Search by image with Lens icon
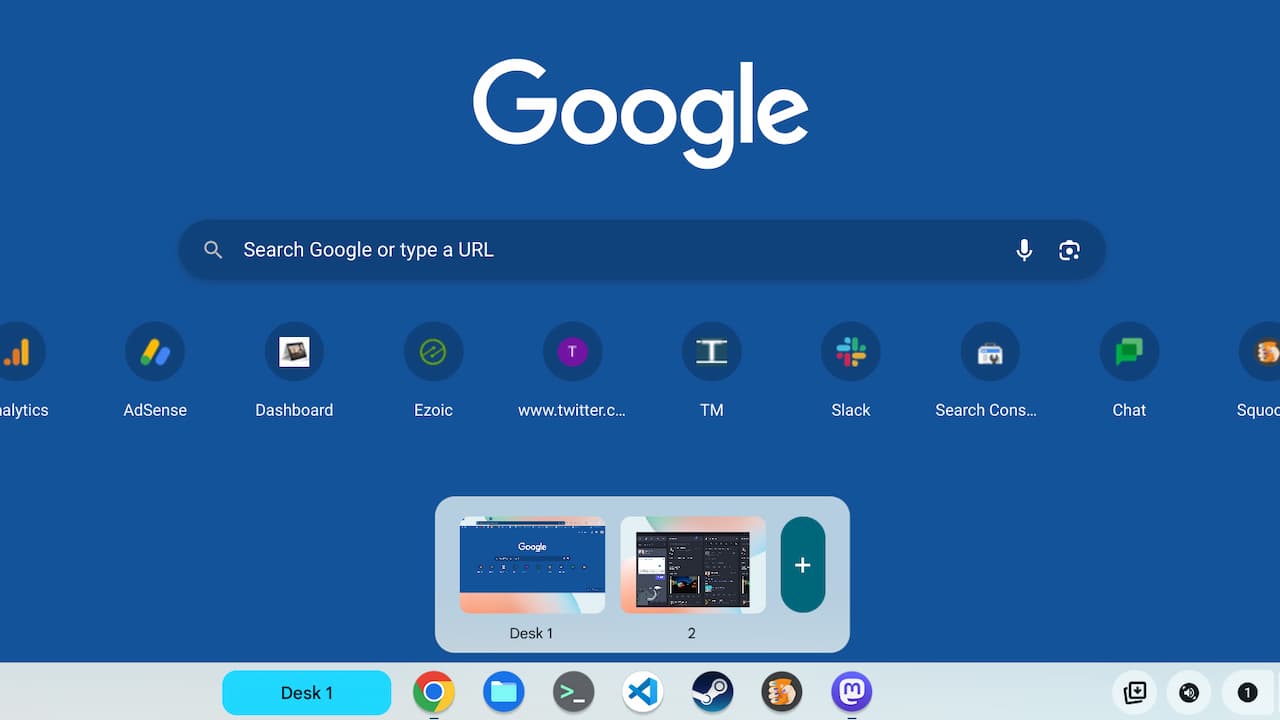Screen dimensions: 1280x720 click(x=1069, y=250)
